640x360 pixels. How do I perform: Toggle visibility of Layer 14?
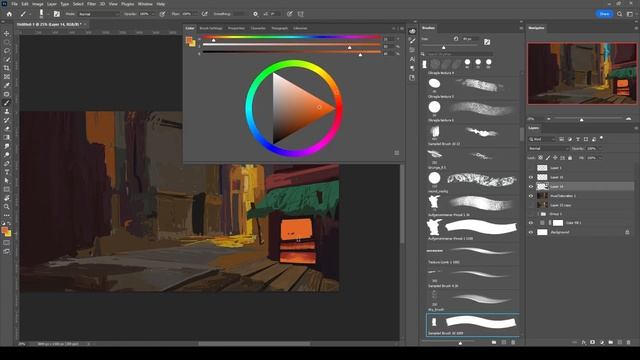[x=531, y=187]
